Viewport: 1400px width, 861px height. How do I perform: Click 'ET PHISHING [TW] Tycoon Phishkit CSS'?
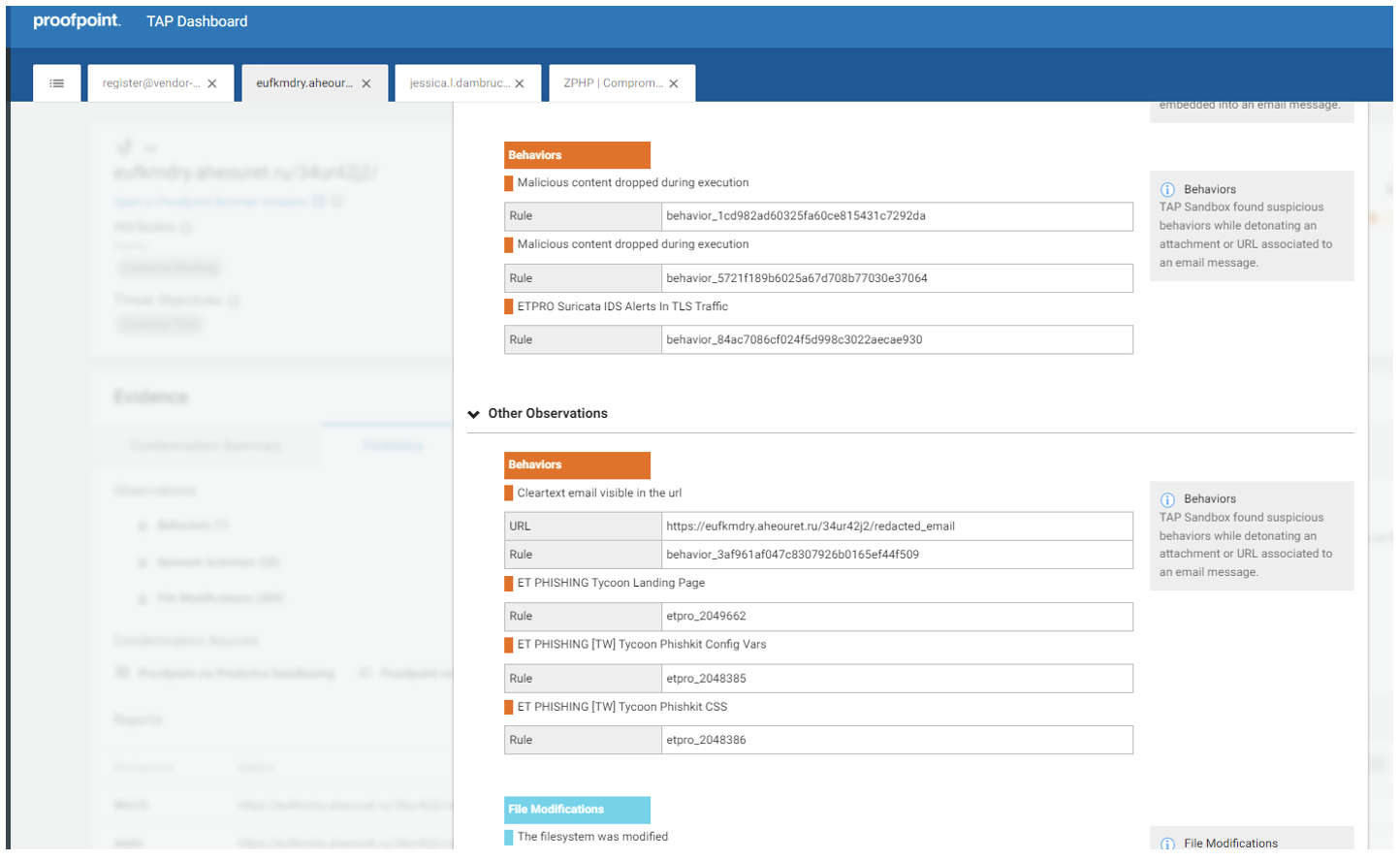click(x=622, y=707)
